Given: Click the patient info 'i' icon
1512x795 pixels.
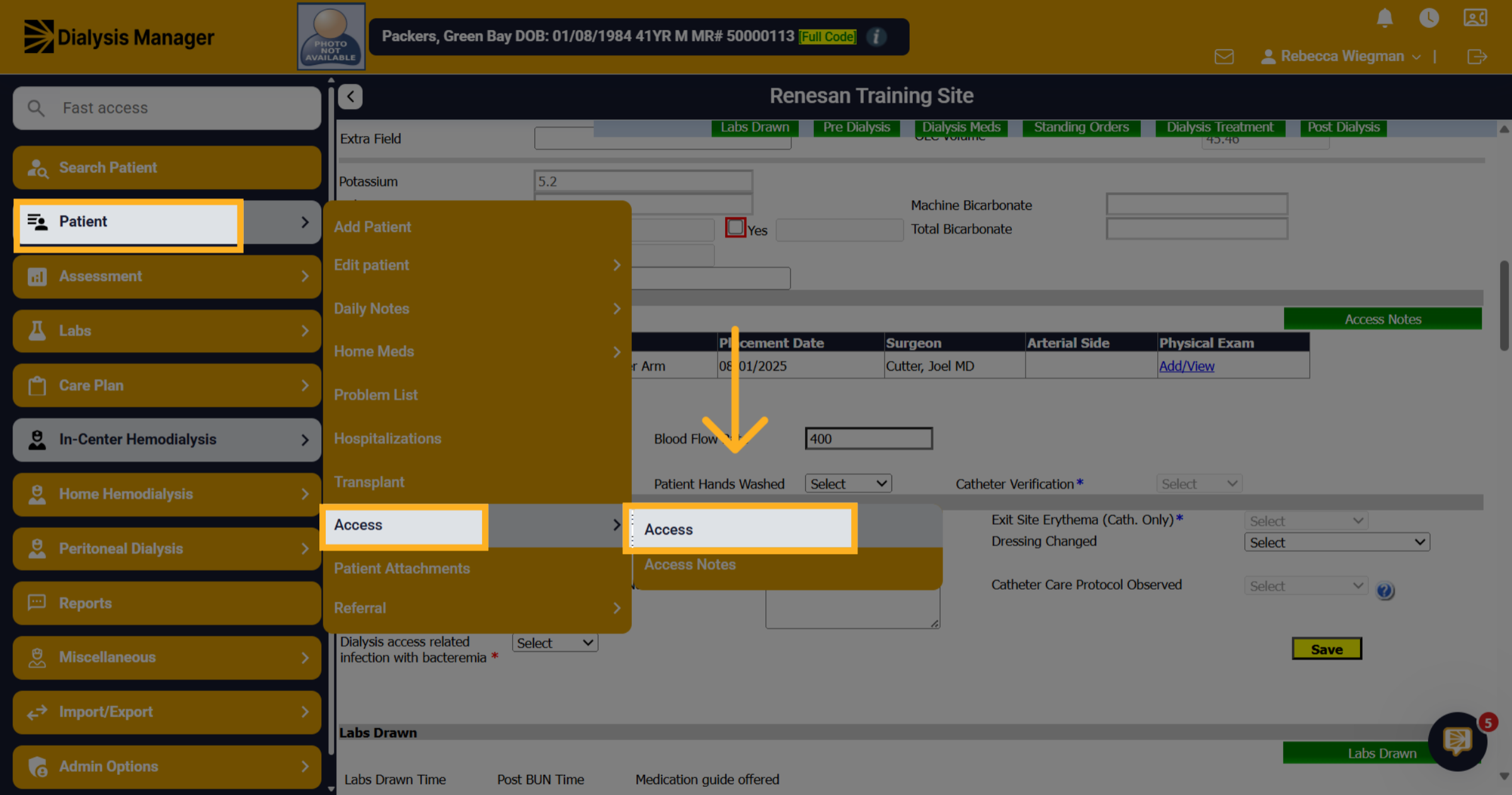Looking at the screenshot, I should point(876,37).
